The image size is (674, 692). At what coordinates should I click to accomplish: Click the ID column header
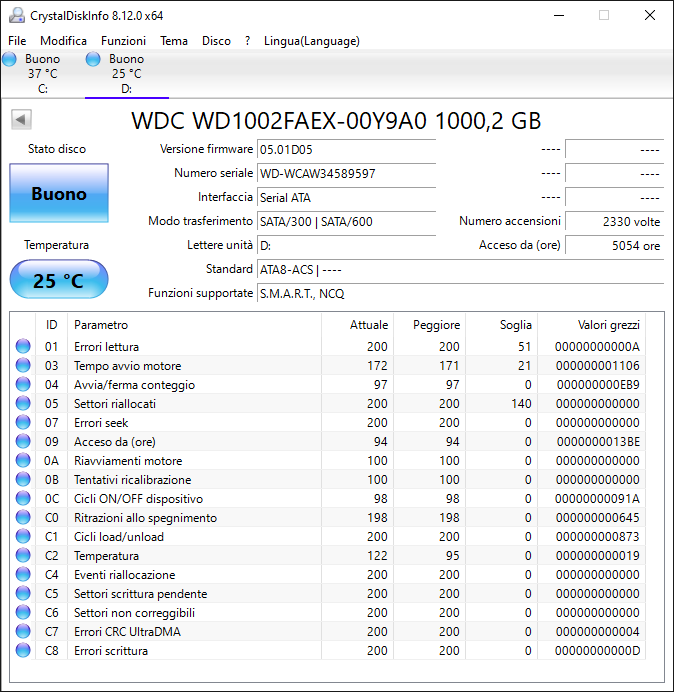pyautogui.click(x=51, y=325)
